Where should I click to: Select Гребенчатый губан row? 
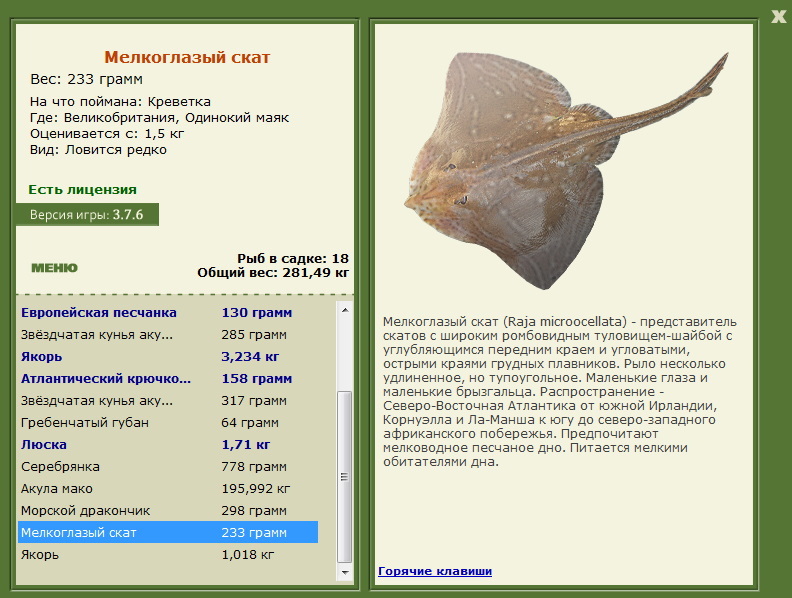pyautogui.click(x=168, y=422)
